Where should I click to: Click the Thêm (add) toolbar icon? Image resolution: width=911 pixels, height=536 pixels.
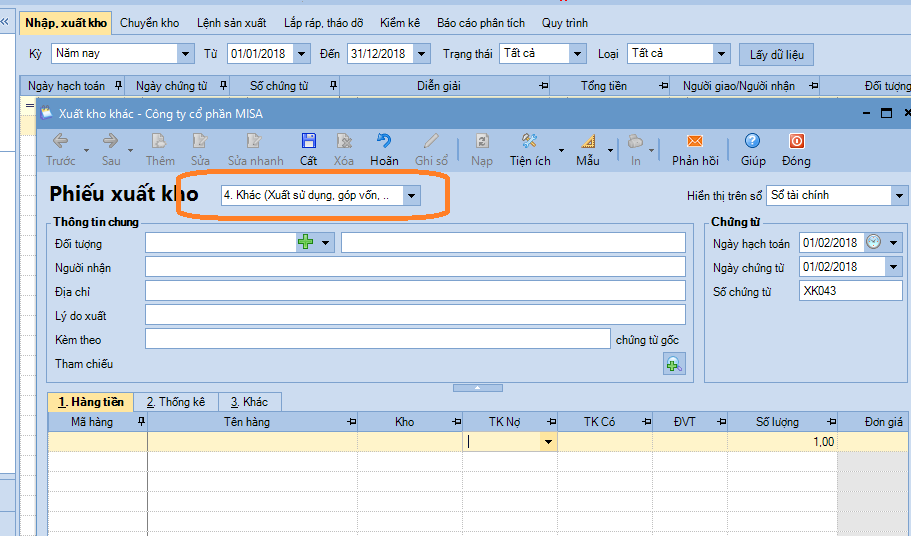(159, 141)
